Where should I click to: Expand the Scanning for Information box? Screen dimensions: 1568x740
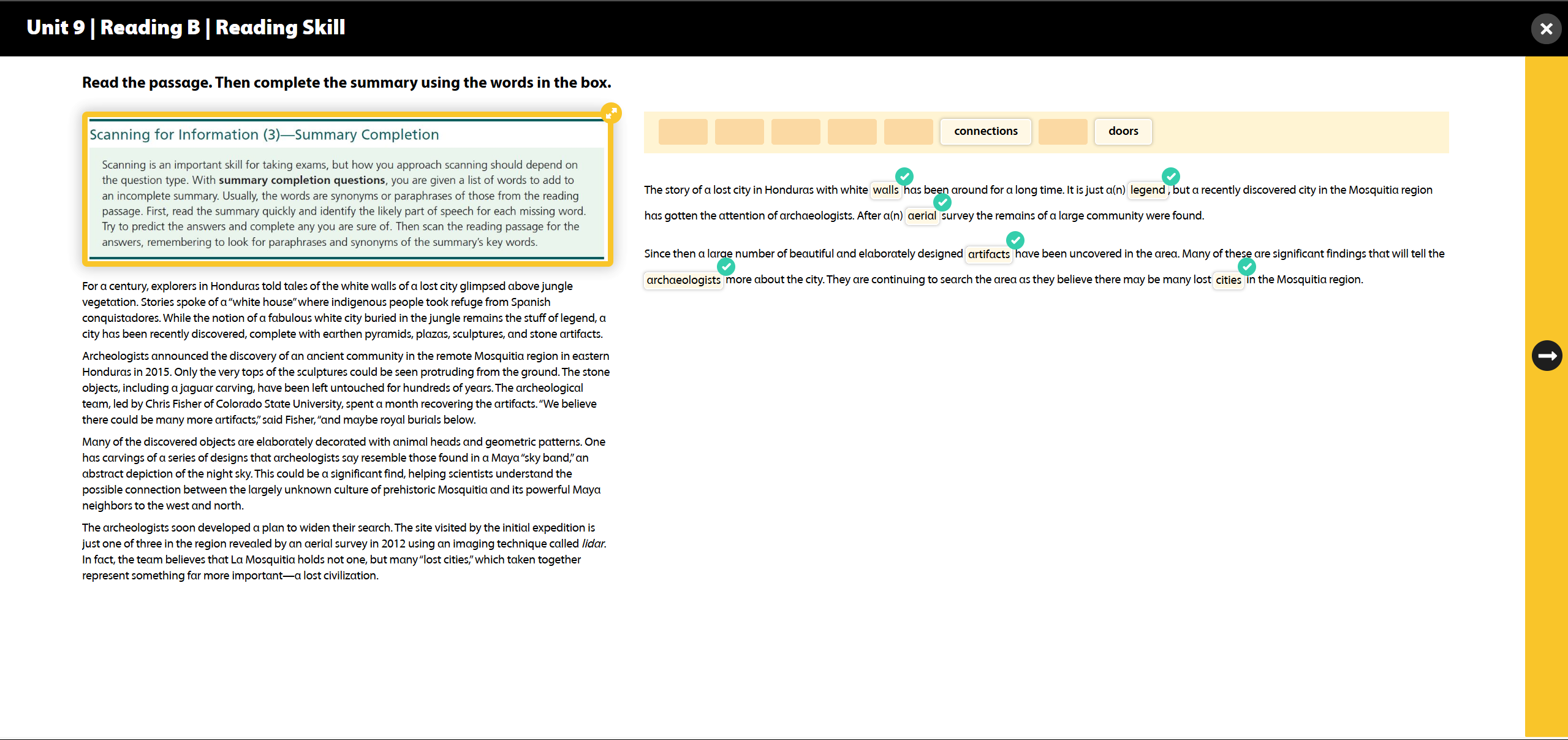tap(612, 113)
